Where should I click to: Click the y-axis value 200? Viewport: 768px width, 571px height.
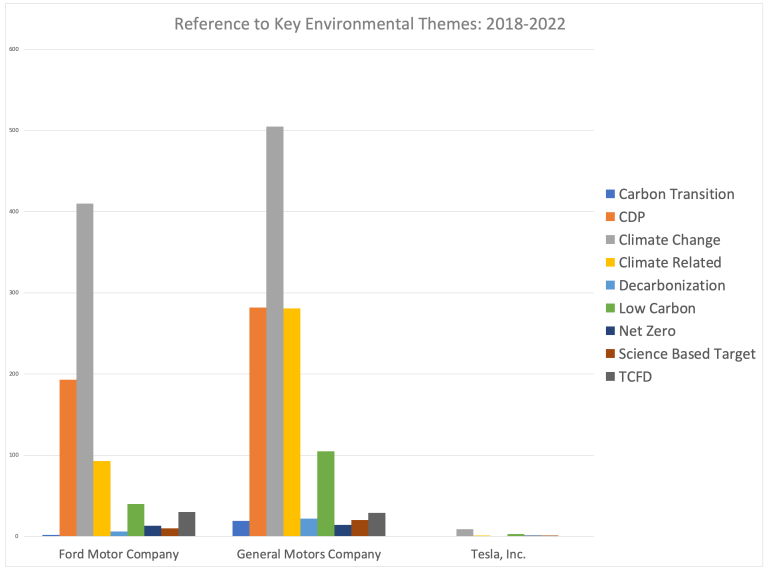coord(14,374)
